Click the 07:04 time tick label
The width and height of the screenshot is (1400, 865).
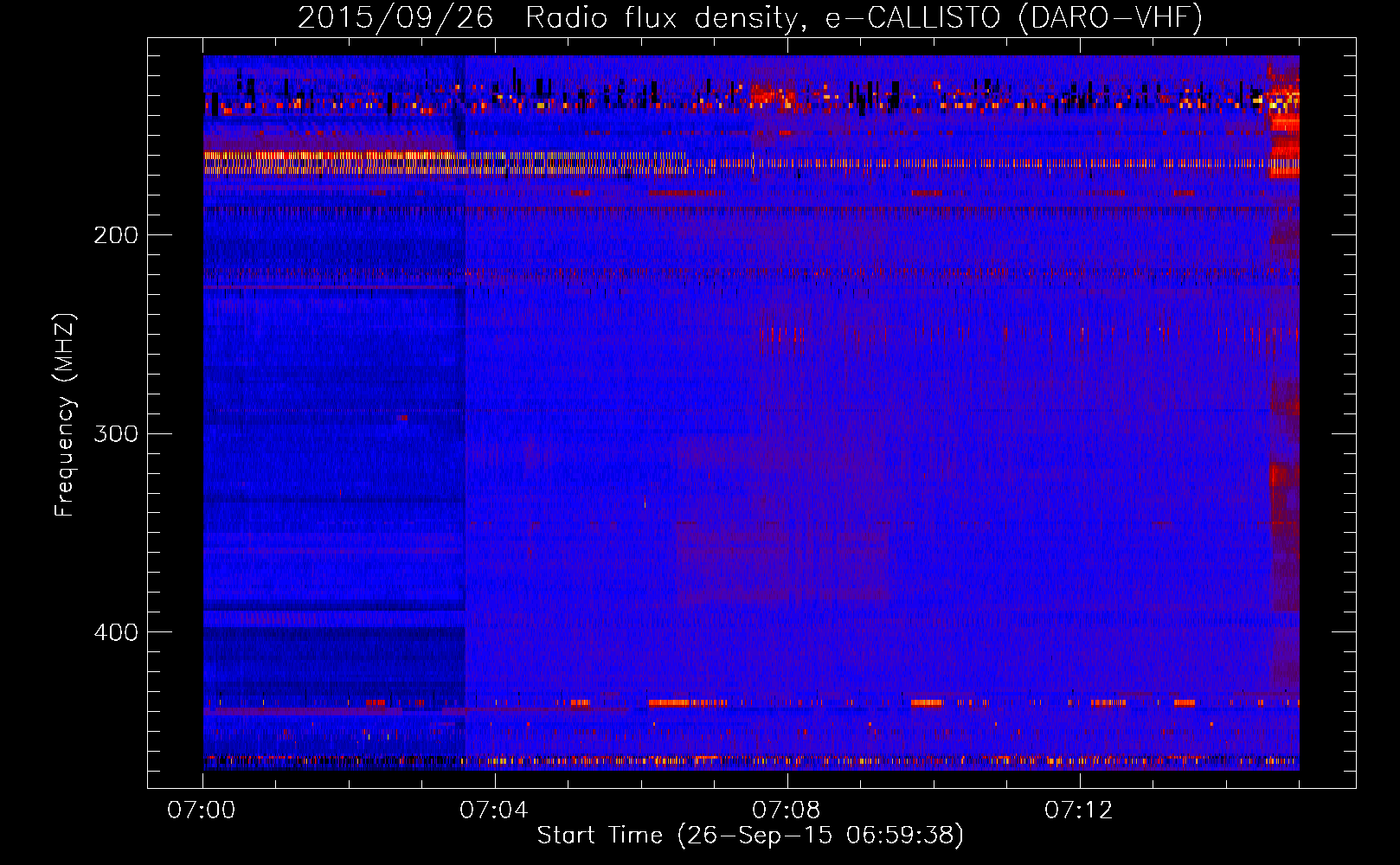(494, 811)
